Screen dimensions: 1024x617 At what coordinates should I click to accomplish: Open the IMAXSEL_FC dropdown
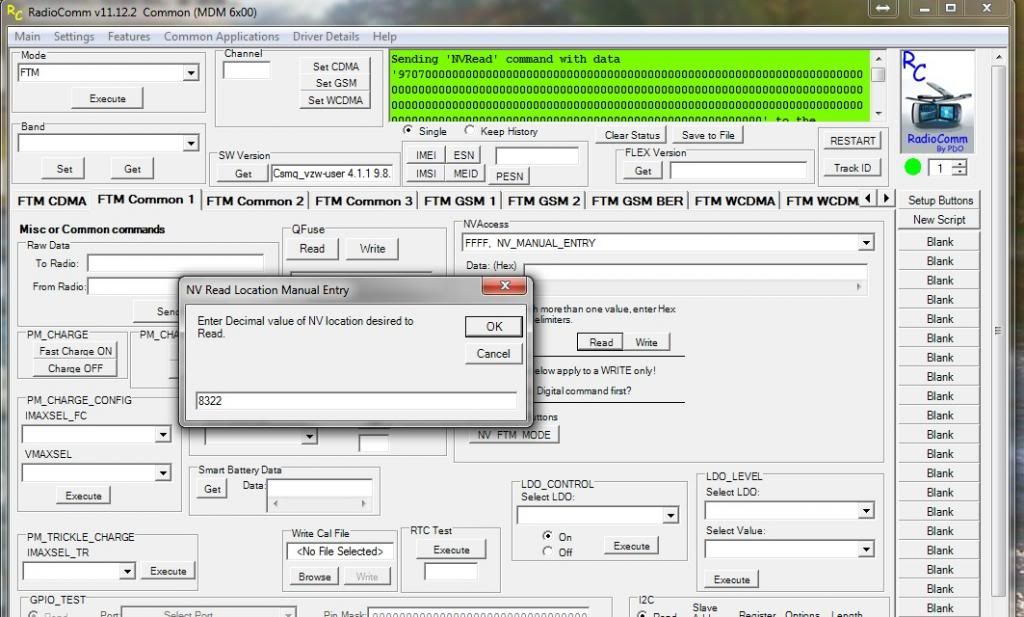pyautogui.click(x=163, y=434)
